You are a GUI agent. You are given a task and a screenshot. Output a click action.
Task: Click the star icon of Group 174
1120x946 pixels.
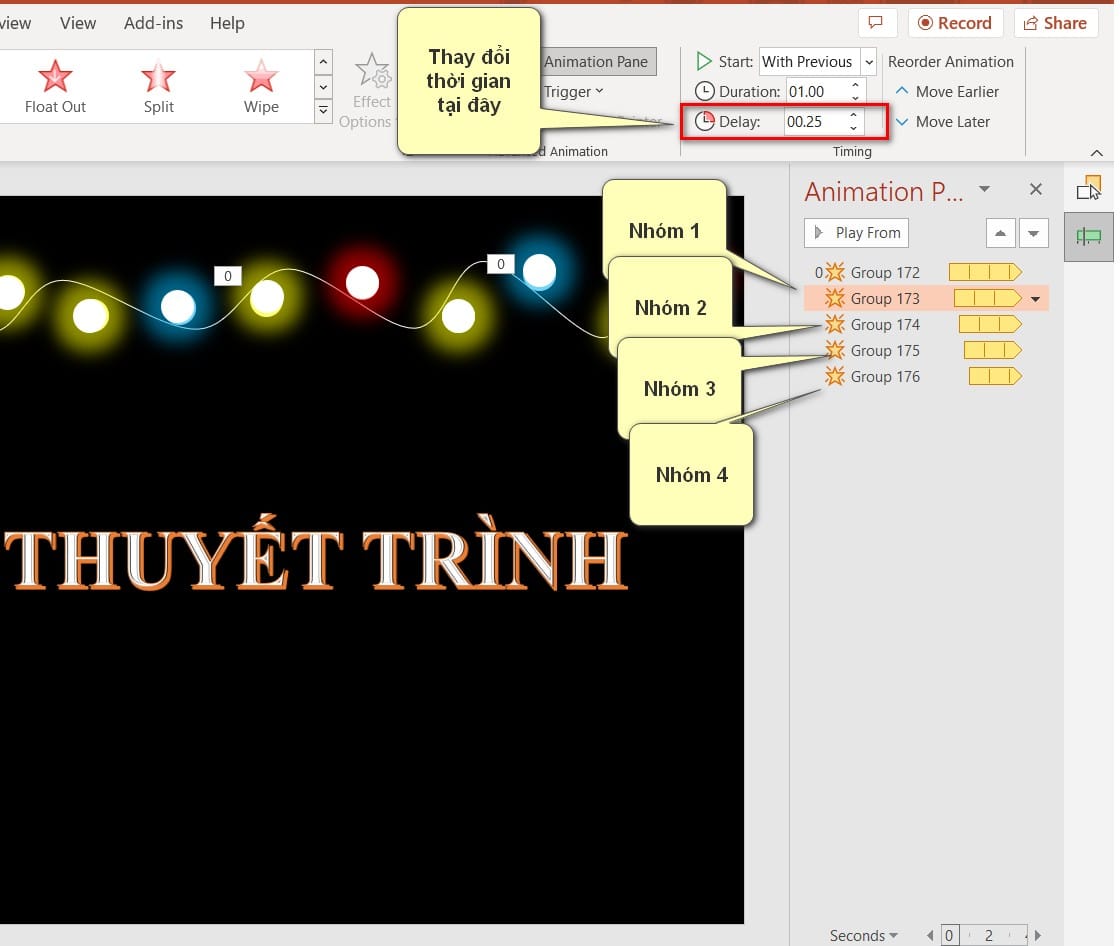[835, 324]
